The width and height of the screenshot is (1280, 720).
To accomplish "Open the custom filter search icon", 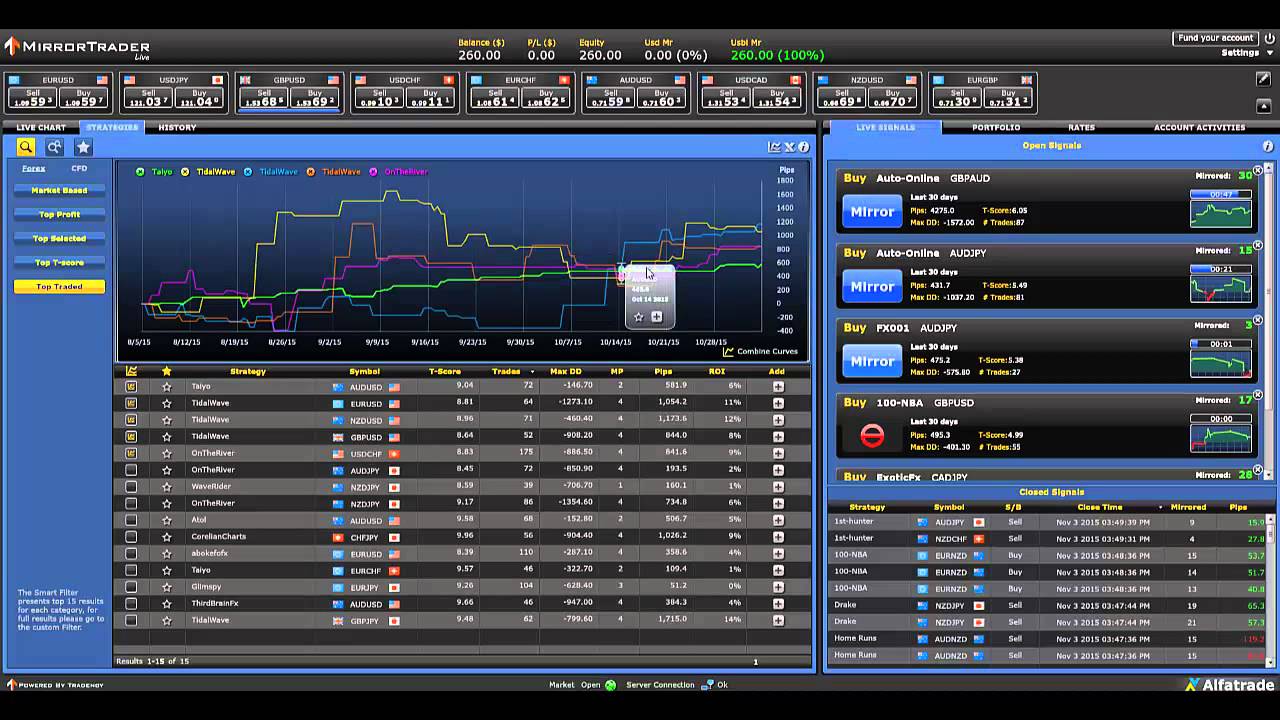I will [54, 147].
